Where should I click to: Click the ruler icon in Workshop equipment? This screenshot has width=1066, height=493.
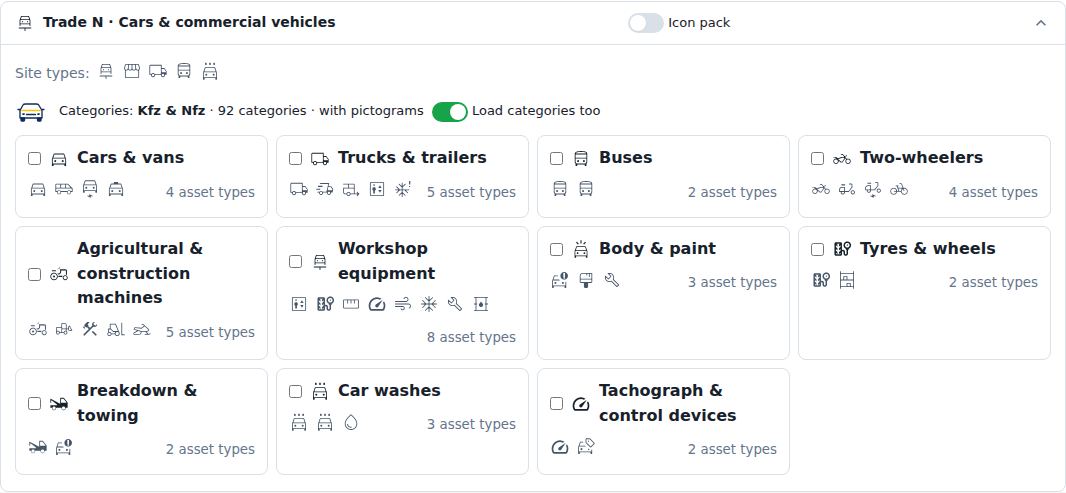pyautogui.click(x=351, y=304)
